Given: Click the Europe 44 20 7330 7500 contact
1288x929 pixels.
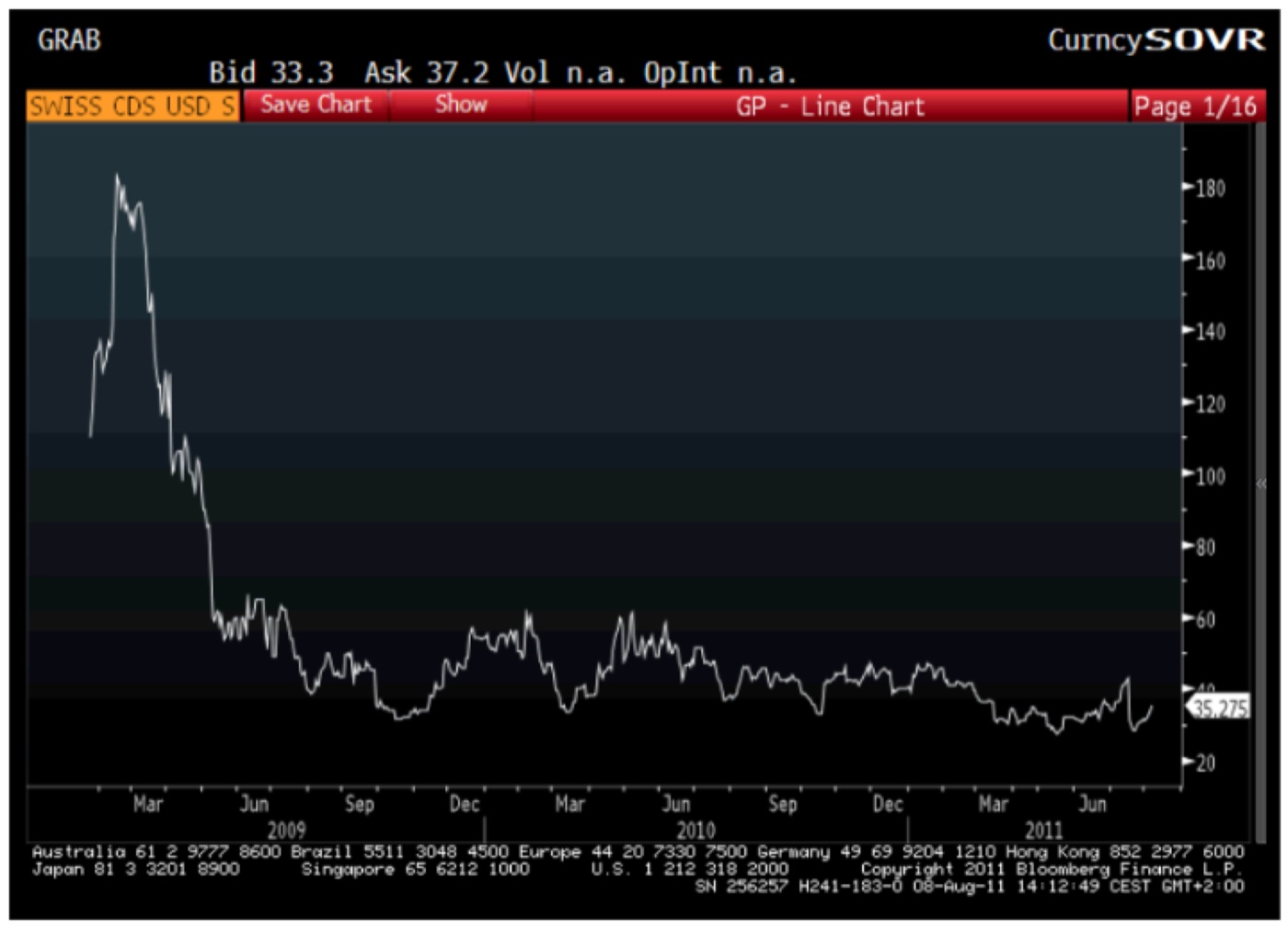Looking at the screenshot, I should click(633, 853).
